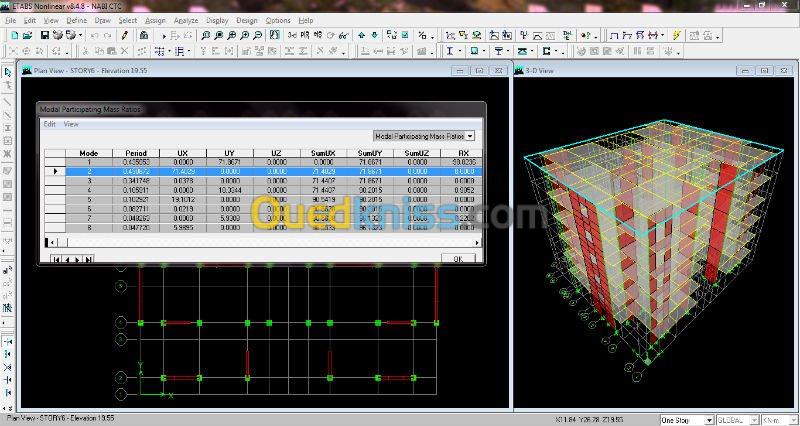This screenshot has width=800, height=426.
Task: Click the Period column header
Action: pyautogui.click(x=136, y=153)
